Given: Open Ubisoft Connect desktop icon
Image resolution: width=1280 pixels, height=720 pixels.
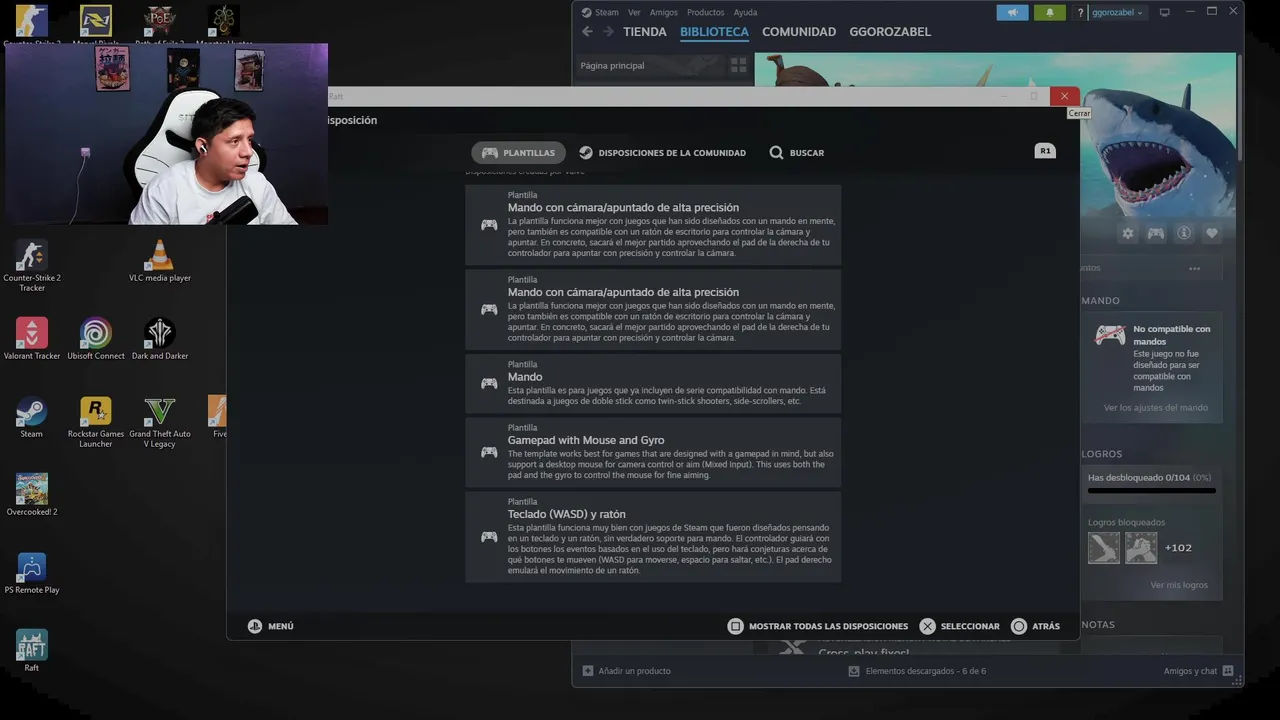Looking at the screenshot, I should 96,339.
